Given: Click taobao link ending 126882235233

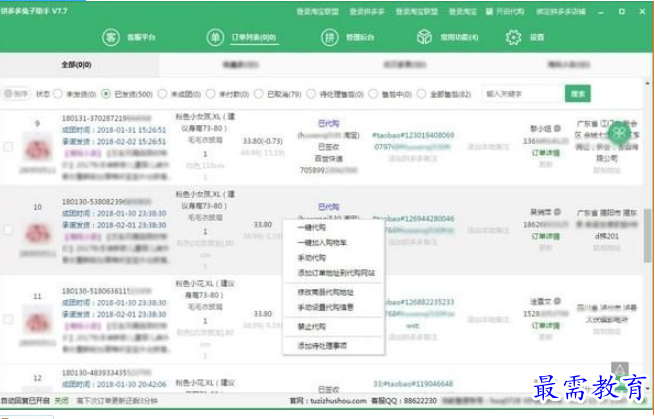Looking at the screenshot, I should [x=418, y=302].
